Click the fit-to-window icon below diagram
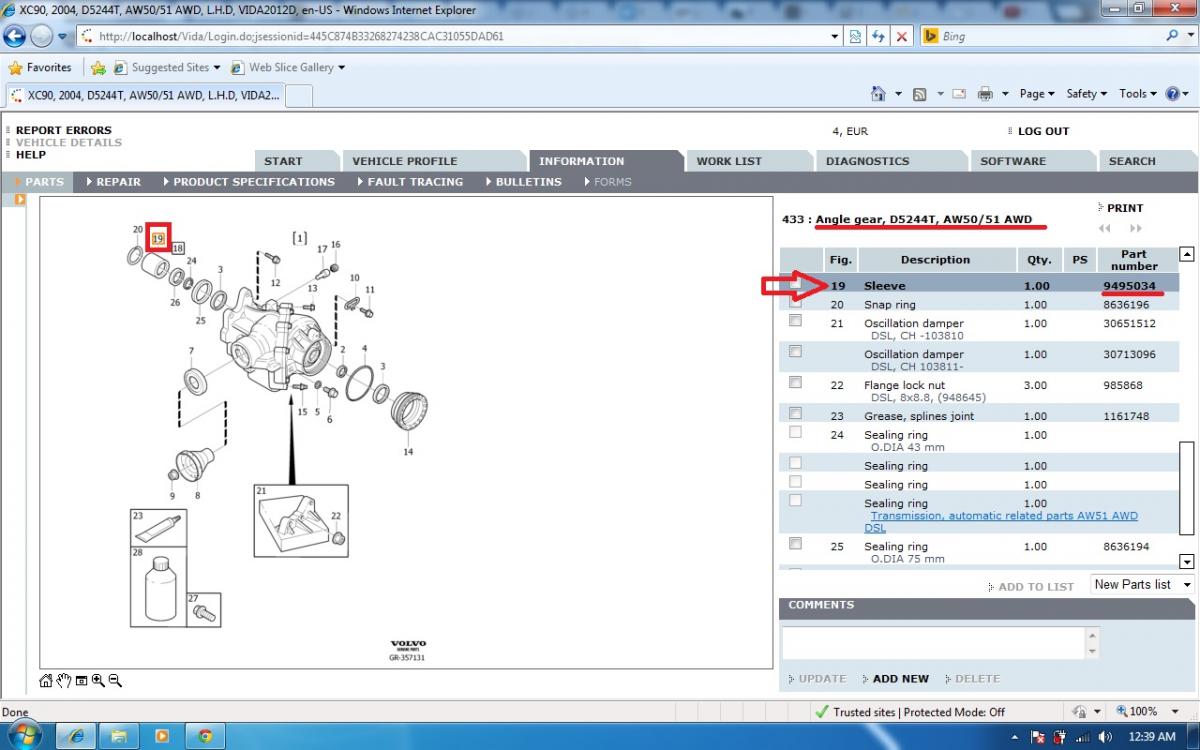The image size is (1200, 750). (x=80, y=681)
